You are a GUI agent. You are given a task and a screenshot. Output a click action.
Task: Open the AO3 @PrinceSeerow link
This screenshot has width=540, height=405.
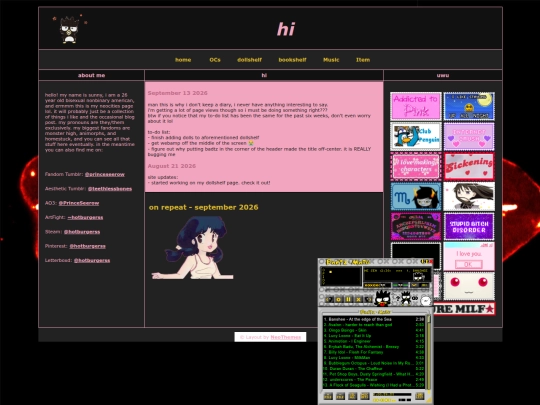79,203
